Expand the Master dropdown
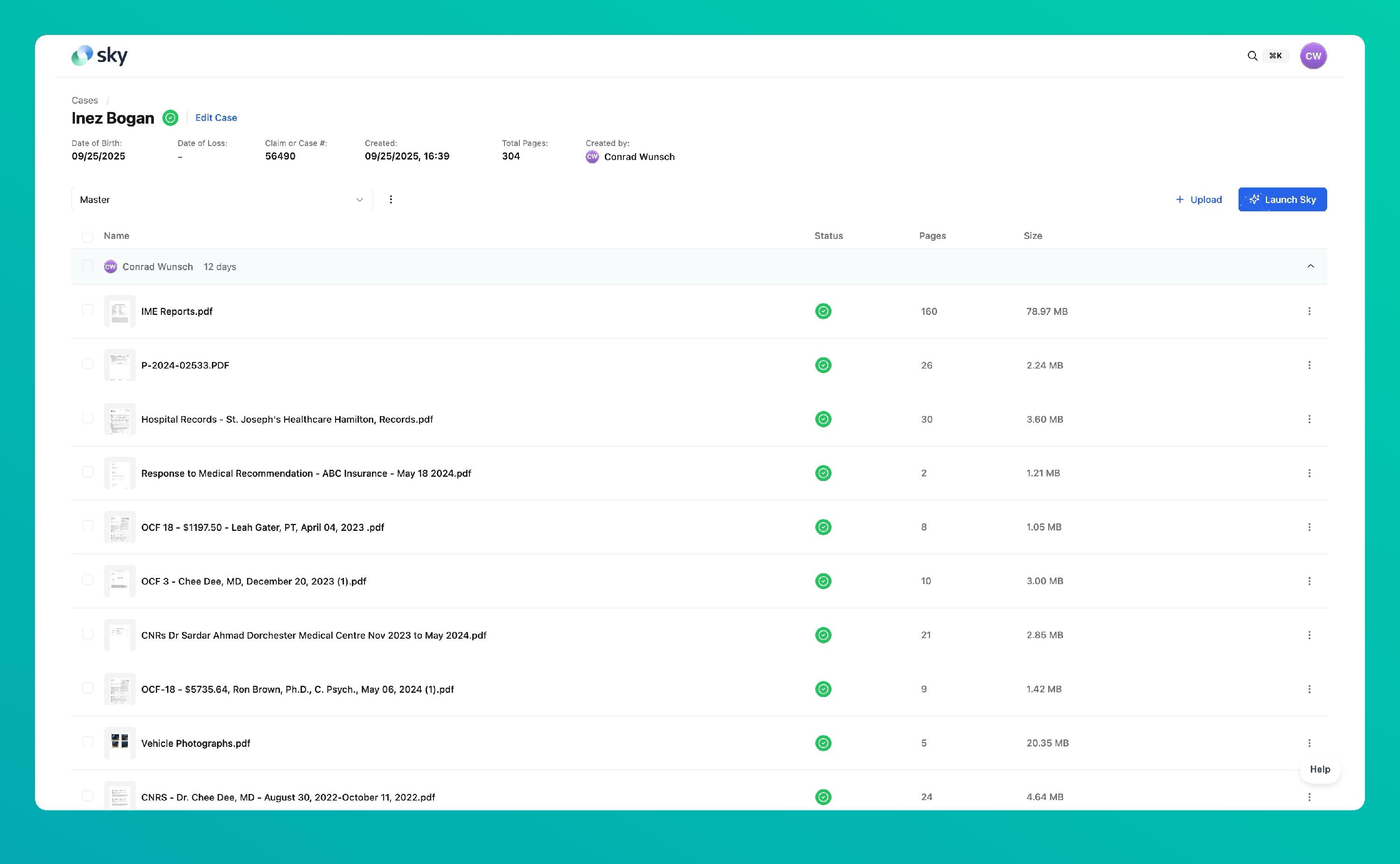The image size is (1400, 864). [x=222, y=199]
